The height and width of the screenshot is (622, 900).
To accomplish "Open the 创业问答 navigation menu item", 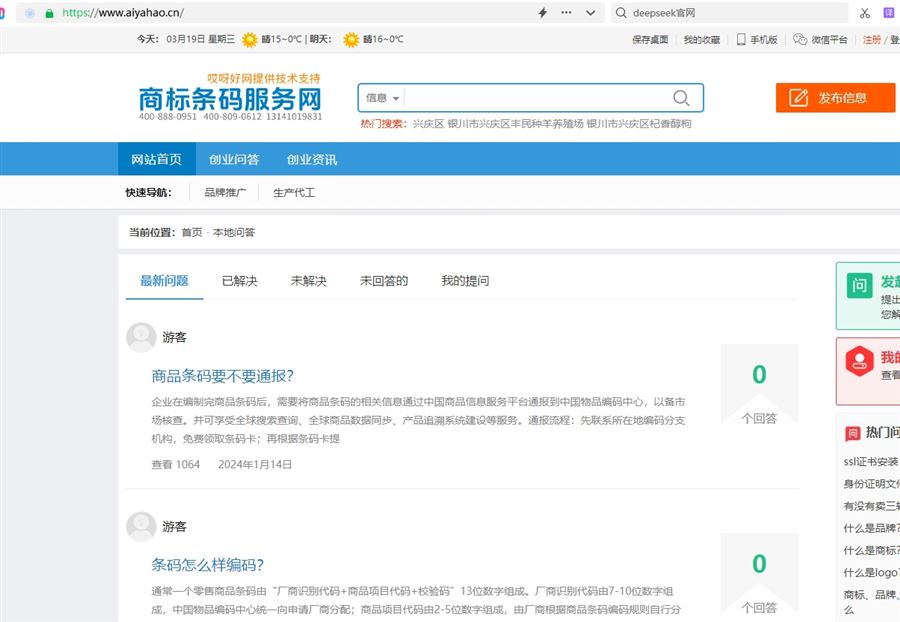I will [234, 160].
